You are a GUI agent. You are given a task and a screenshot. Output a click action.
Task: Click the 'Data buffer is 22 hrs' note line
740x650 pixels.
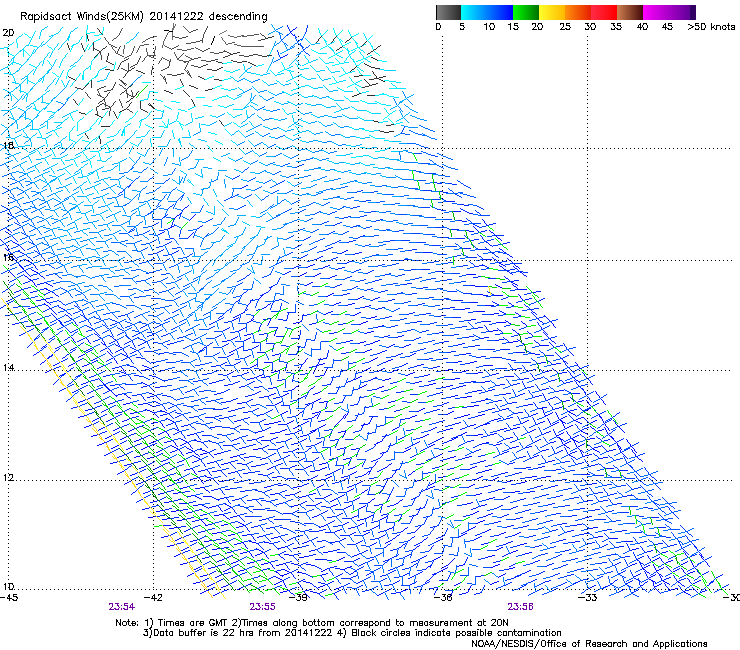tap(352, 633)
